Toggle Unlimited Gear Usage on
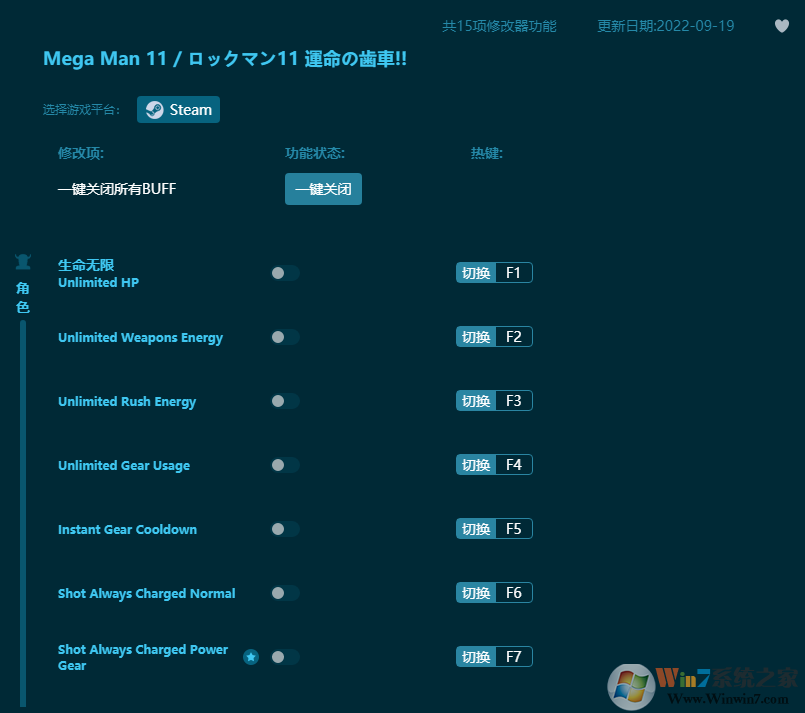The height and width of the screenshot is (713, 805). point(285,465)
